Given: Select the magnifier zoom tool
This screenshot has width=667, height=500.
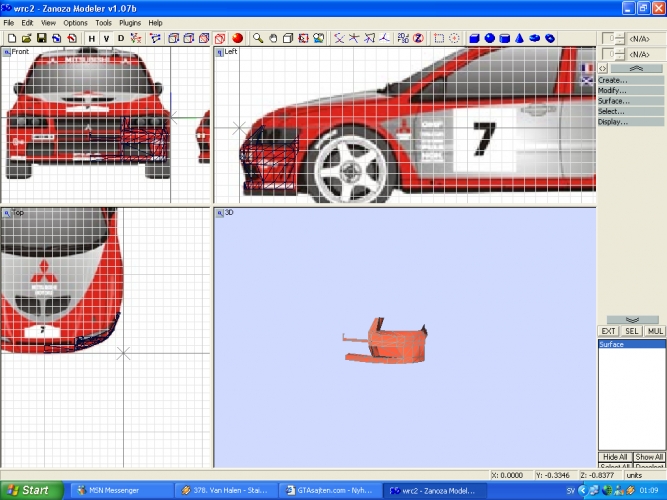Looking at the screenshot, I should click(x=257, y=38).
